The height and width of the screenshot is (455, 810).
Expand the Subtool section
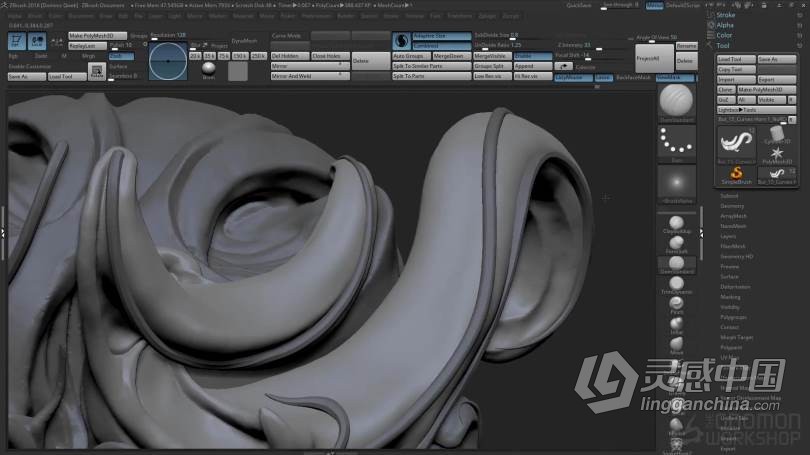[x=729, y=196]
